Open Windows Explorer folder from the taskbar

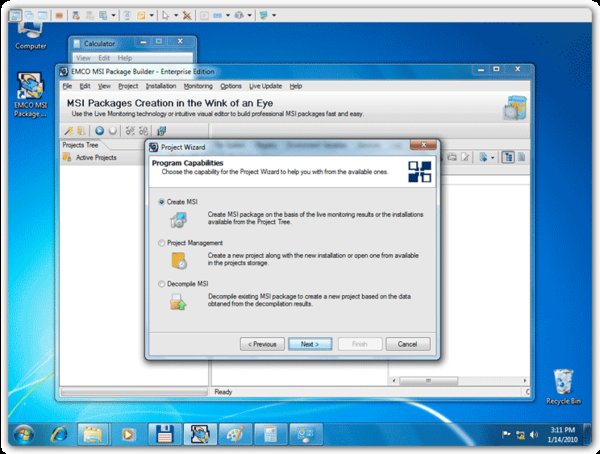click(x=93, y=434)
